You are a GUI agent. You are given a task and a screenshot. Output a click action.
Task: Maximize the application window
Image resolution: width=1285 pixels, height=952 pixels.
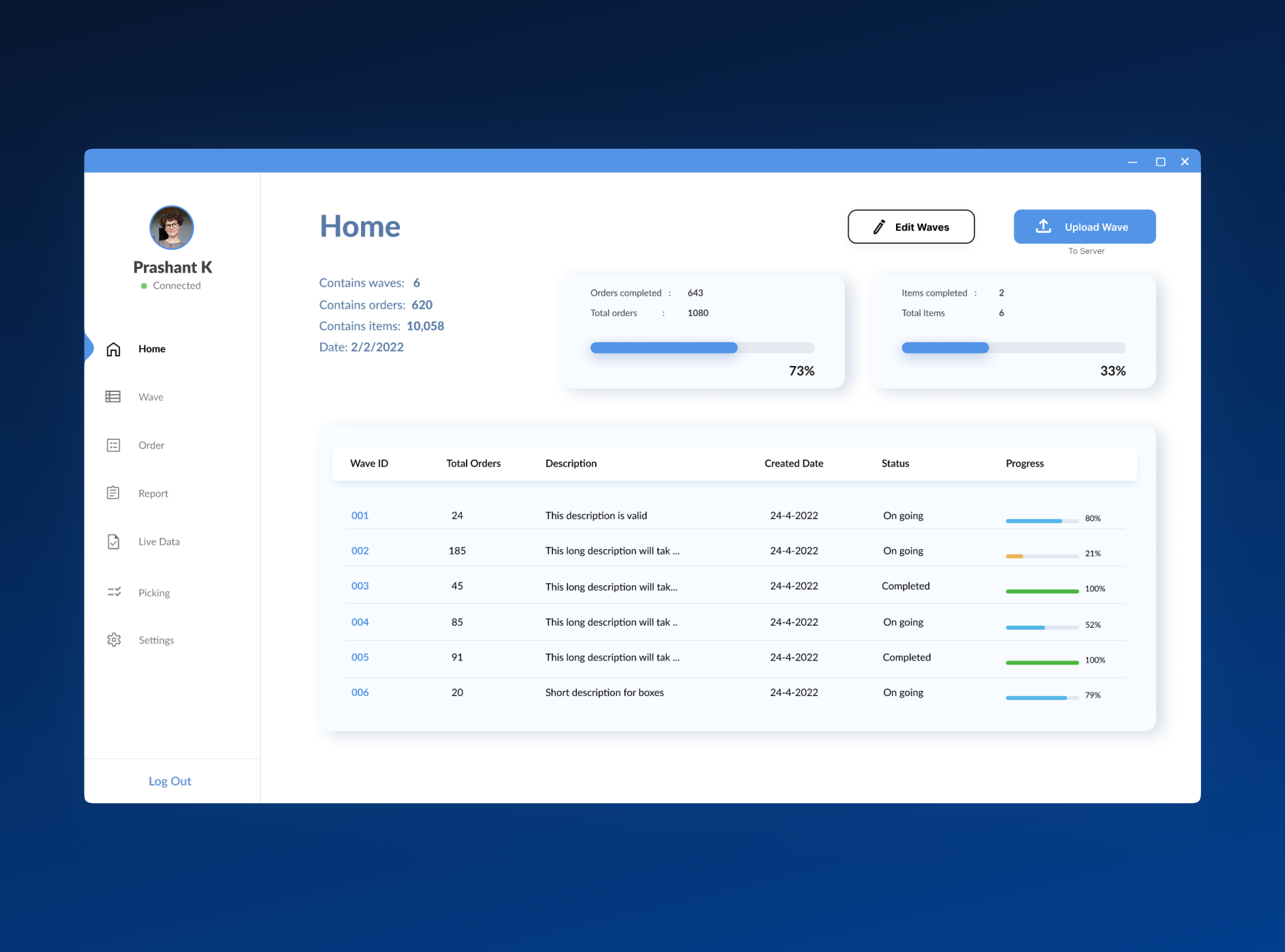pyautogui.click(x=1161, y=162)
